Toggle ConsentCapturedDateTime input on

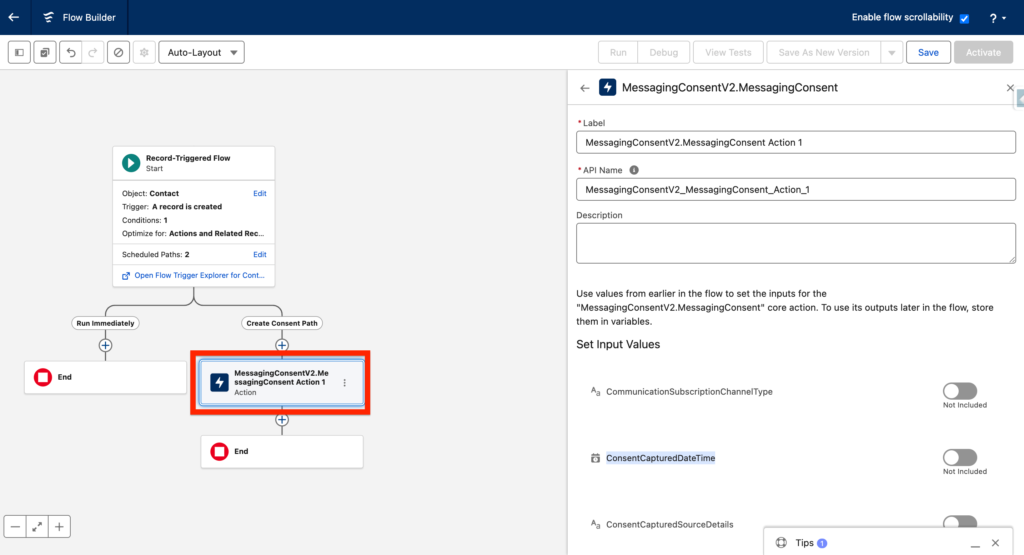coord(959,457)
